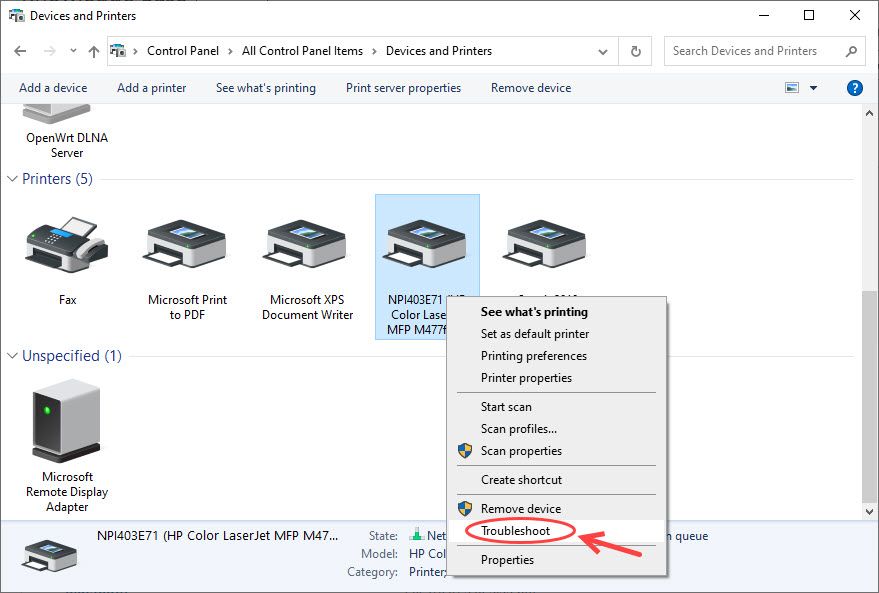Click Add a printer toolbar button

click(151, 88)
